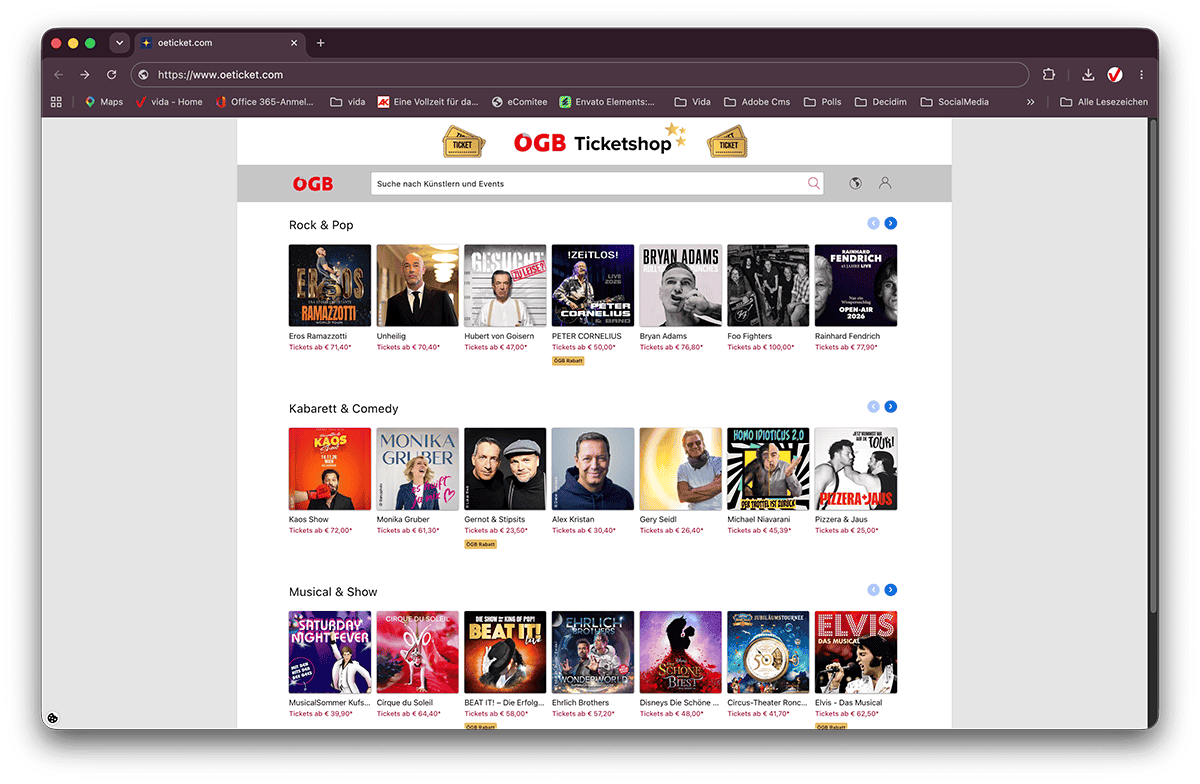Viewport: 1200px width, 784px height.
Task: Click the Vivaldi red profile icon
Action: click(x=1115, y=75)
